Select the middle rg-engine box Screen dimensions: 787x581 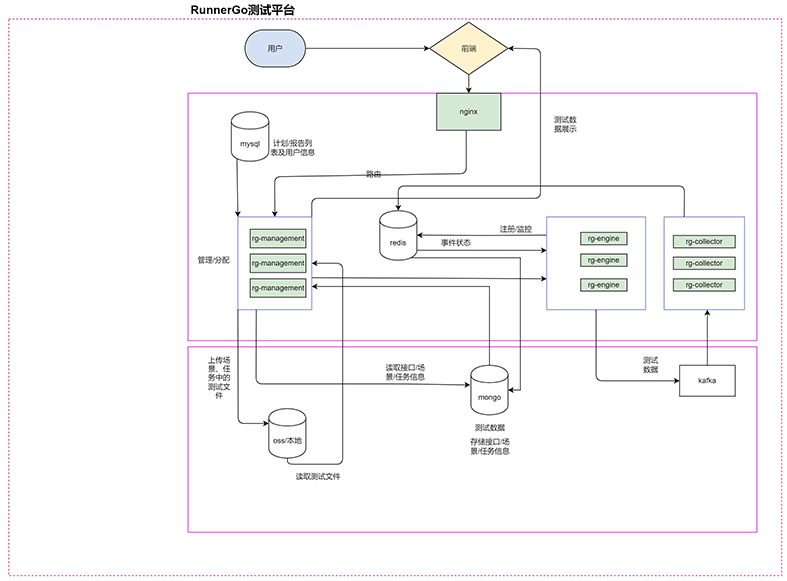point(604,260)
